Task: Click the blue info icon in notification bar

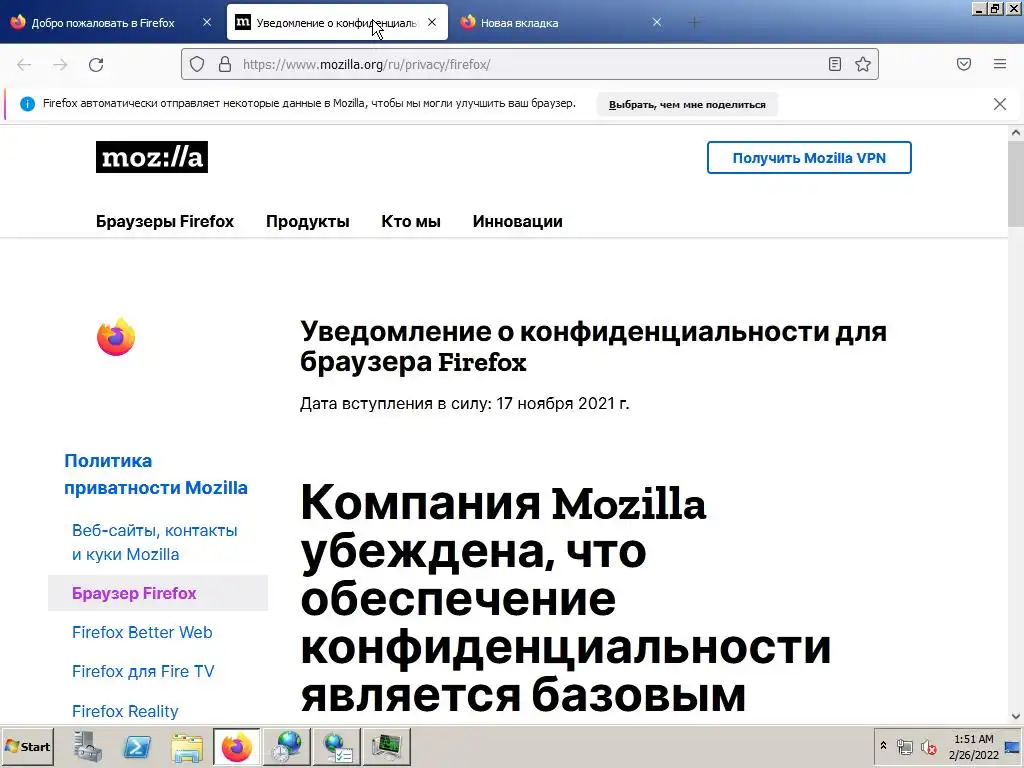Action: click(27, 104)
